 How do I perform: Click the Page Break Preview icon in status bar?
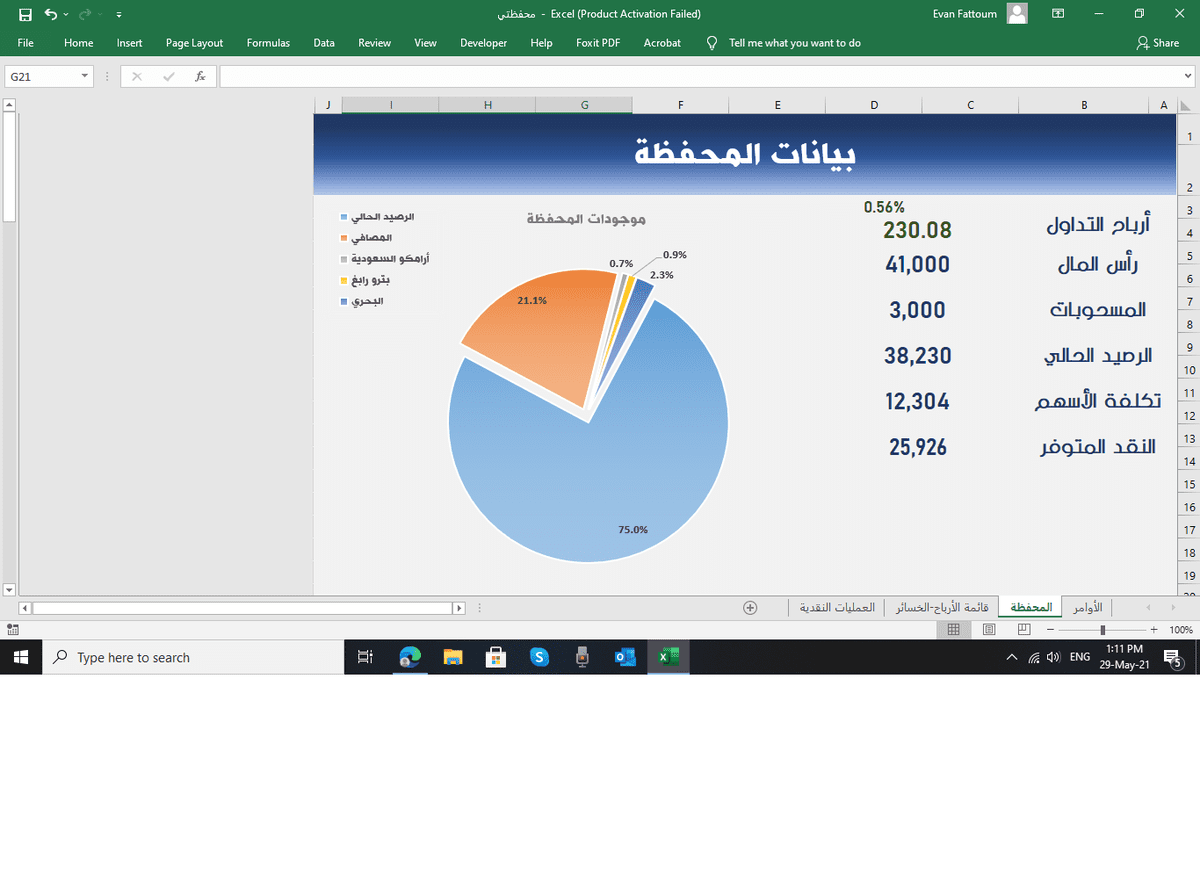(x=1024, y=629)
